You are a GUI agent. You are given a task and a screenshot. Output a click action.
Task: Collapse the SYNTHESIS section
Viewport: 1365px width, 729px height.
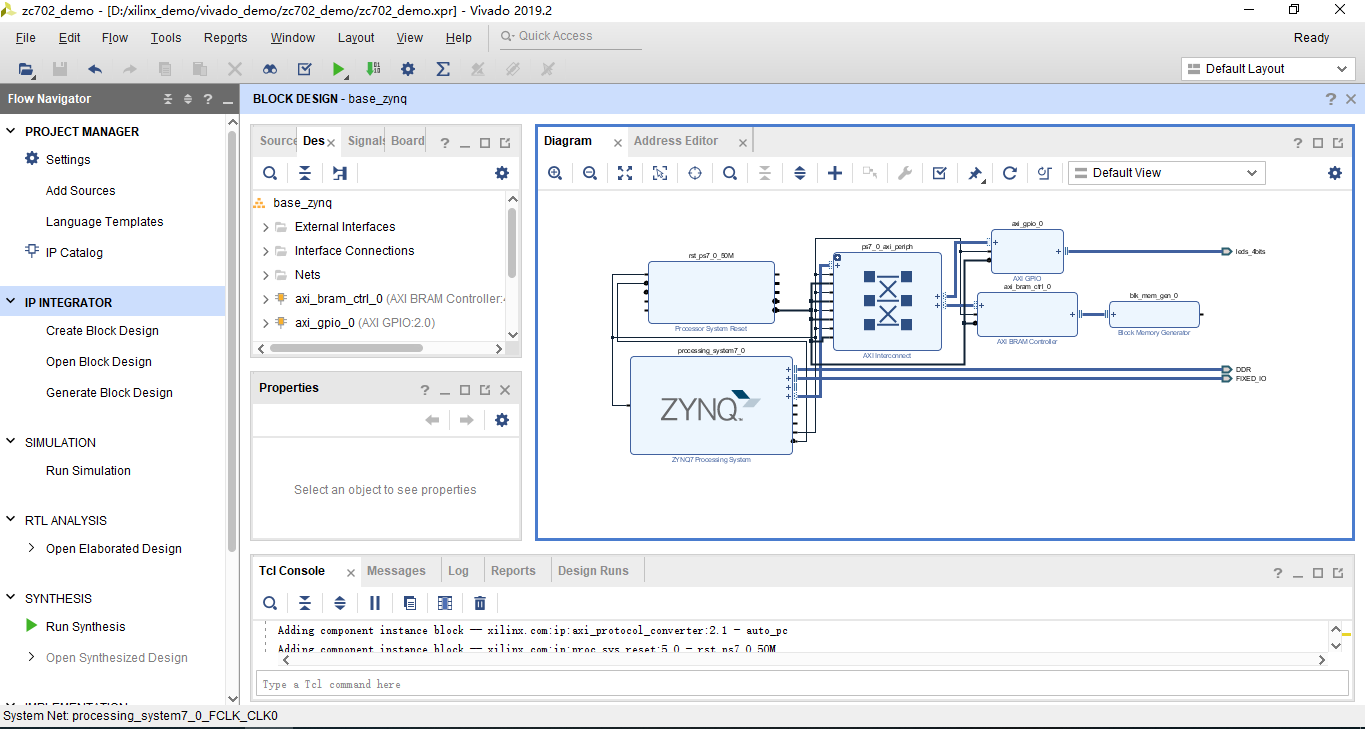pos(11,599)
